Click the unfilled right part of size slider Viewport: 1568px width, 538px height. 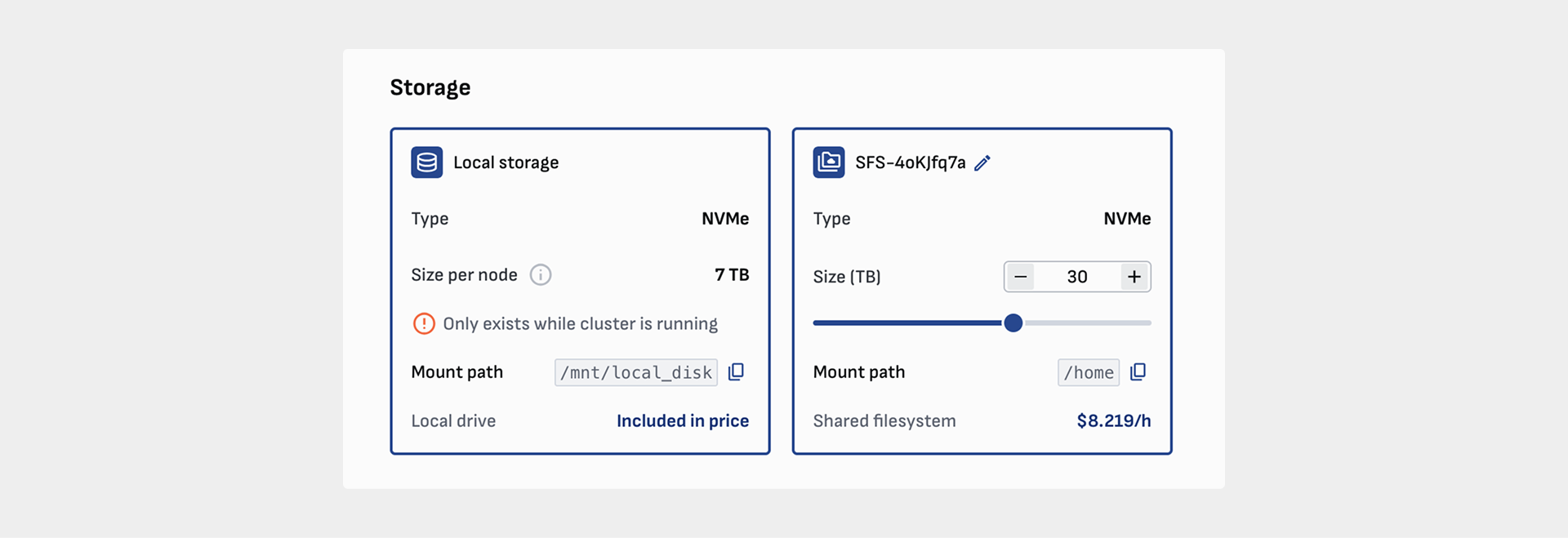[1088, 323]
